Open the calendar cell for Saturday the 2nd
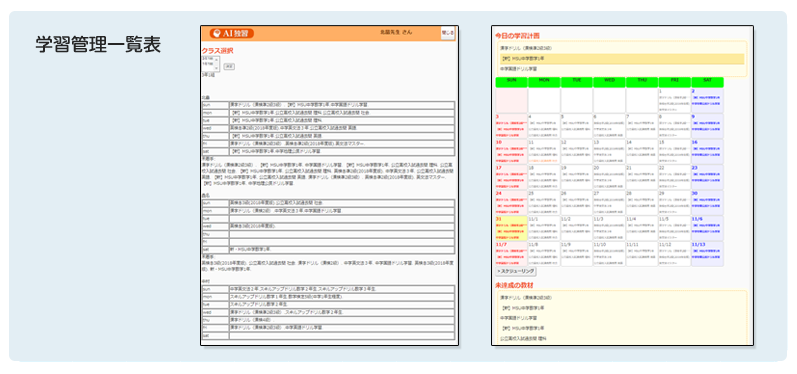 pos(707,101)
